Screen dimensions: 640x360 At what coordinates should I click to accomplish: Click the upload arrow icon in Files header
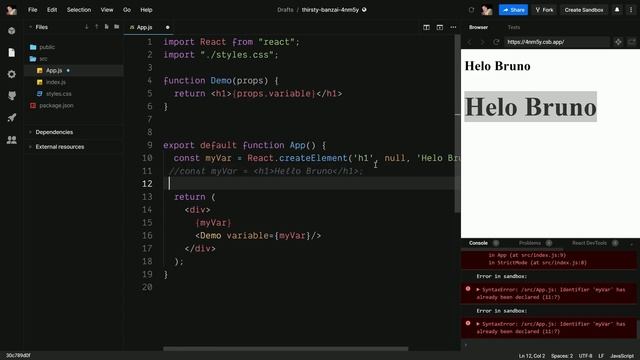(x=97, y=27)
